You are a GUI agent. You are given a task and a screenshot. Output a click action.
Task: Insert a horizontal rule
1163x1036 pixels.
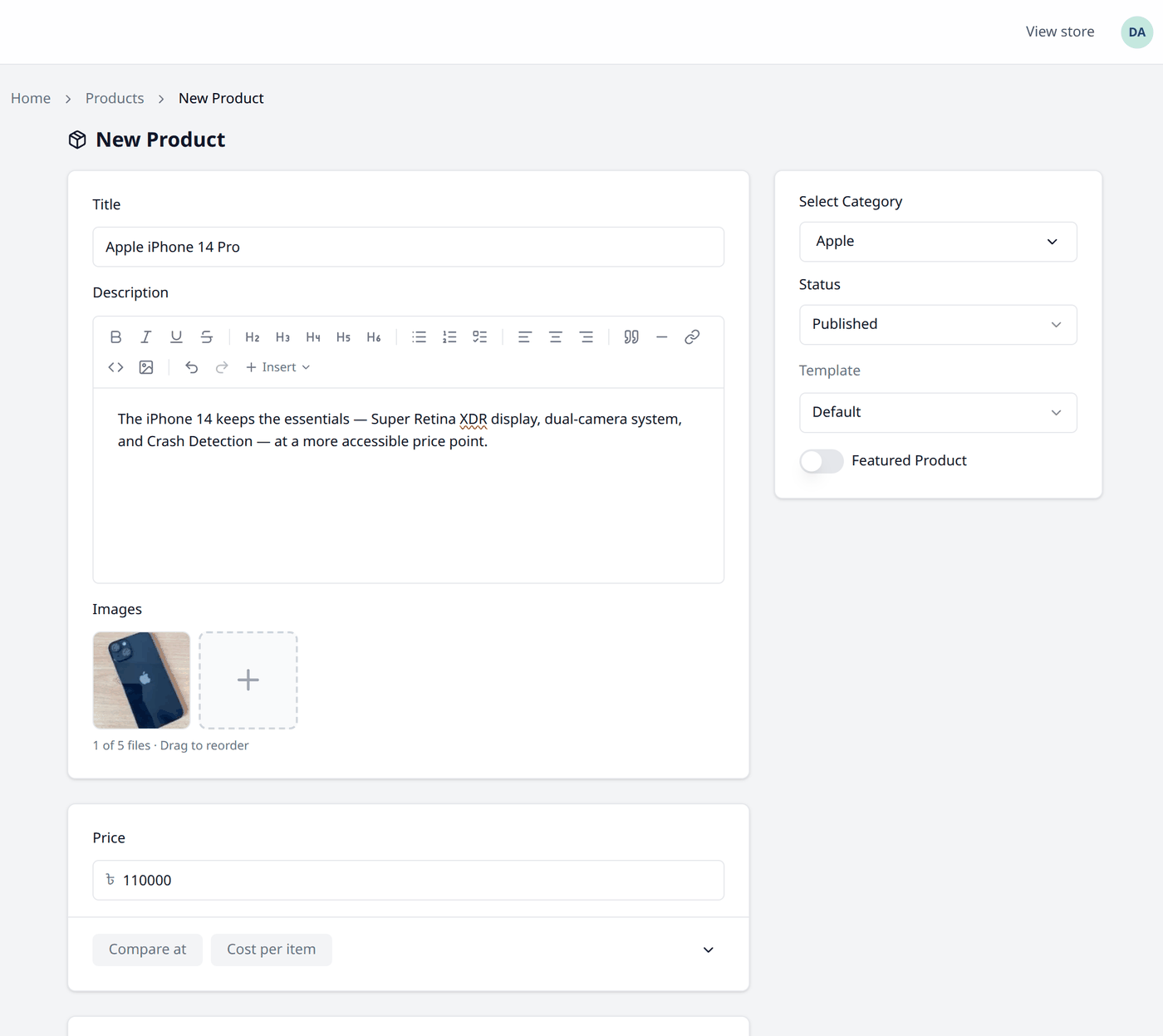(662, 337)
